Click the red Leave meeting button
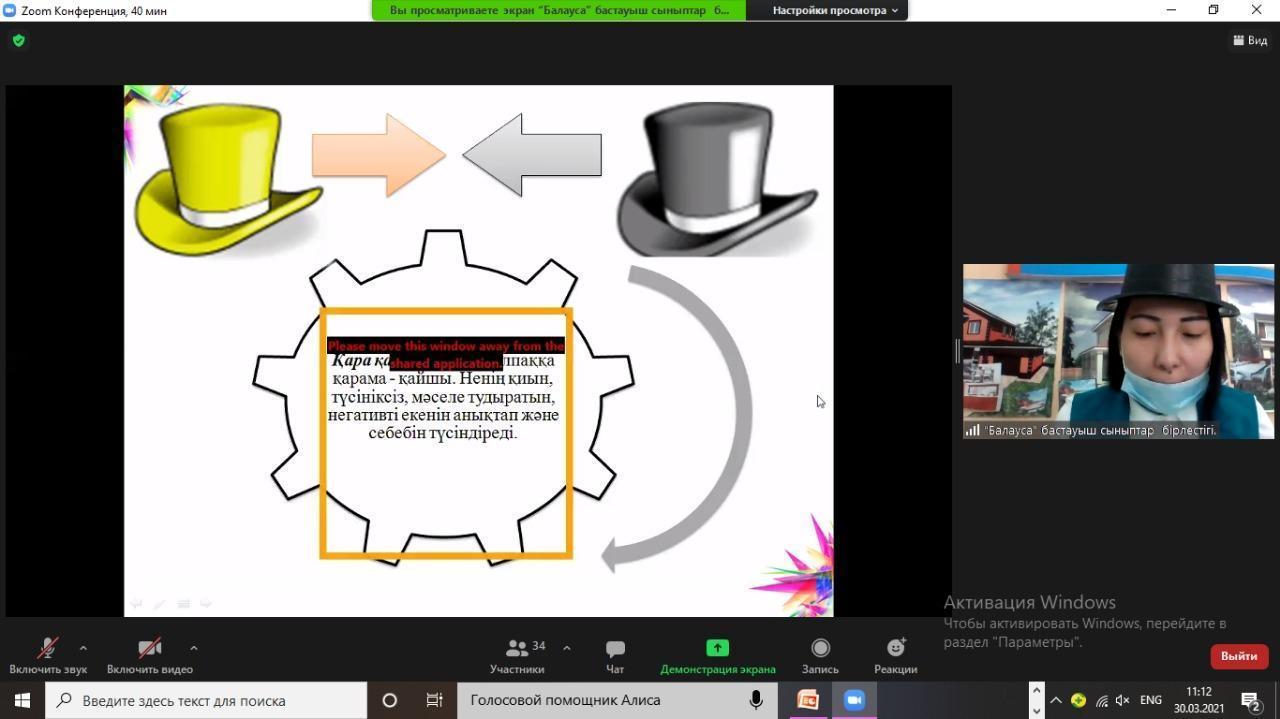The image size is (1280, 719). [x=1238, y=656]
